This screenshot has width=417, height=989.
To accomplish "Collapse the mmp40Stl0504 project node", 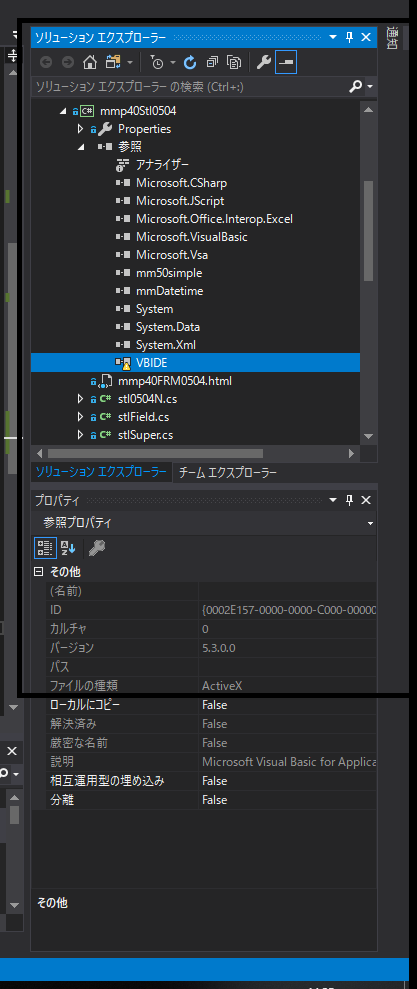I will [62, 111].
